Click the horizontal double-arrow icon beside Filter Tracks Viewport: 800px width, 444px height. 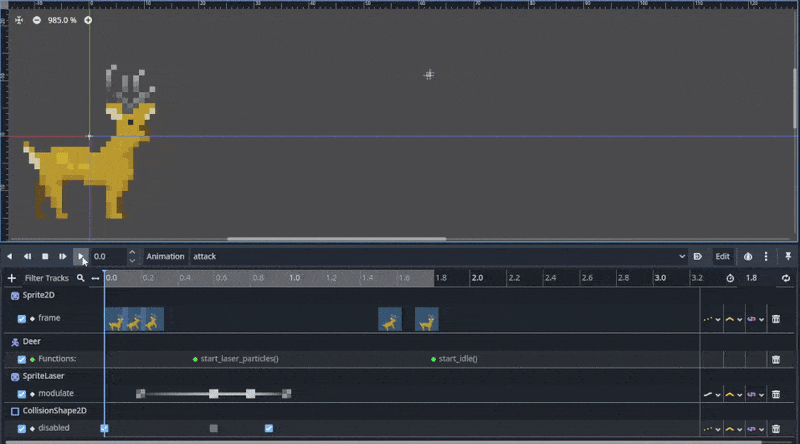pyautogui.click(x=95, y=278)
